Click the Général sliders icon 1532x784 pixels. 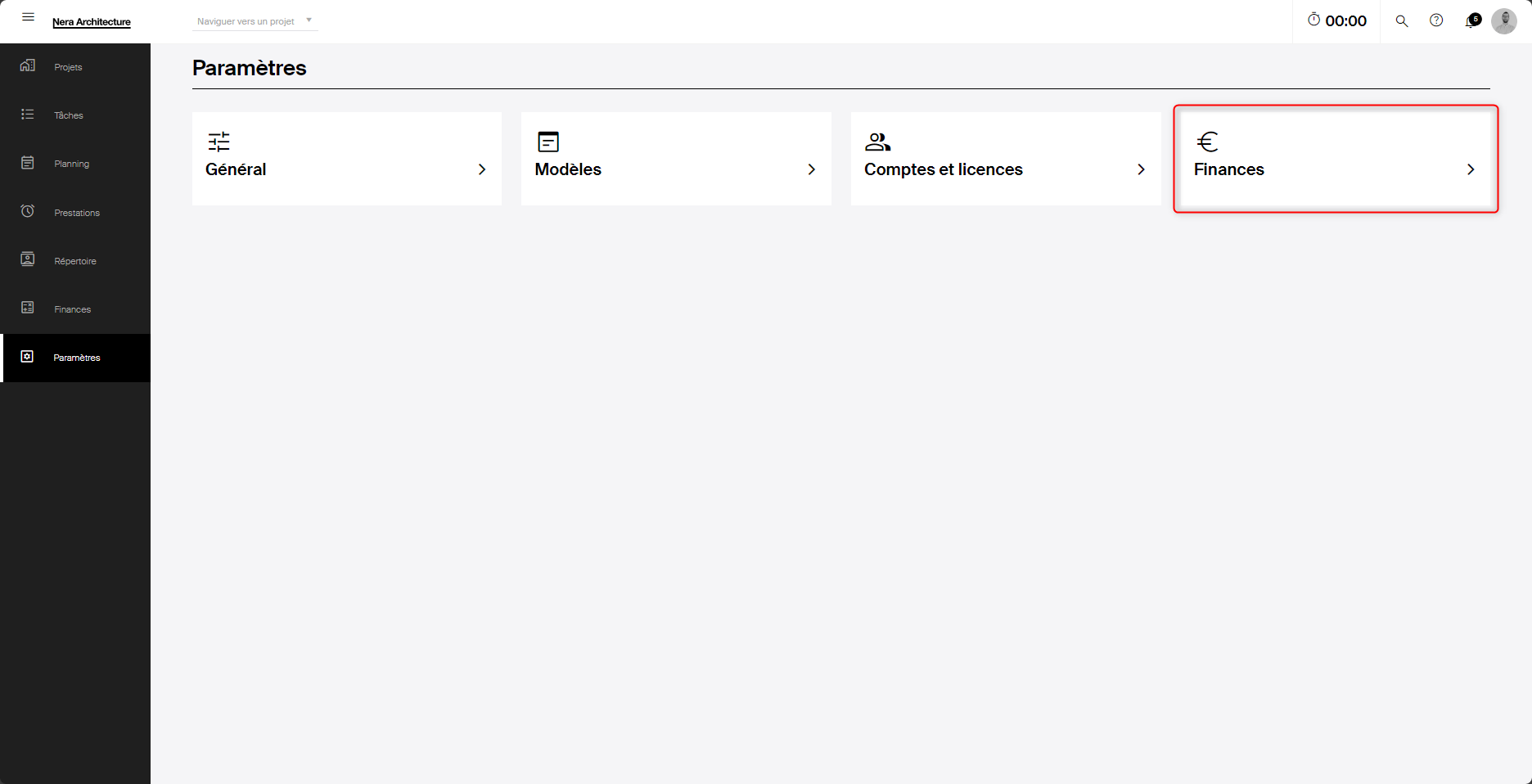[219, 142]
